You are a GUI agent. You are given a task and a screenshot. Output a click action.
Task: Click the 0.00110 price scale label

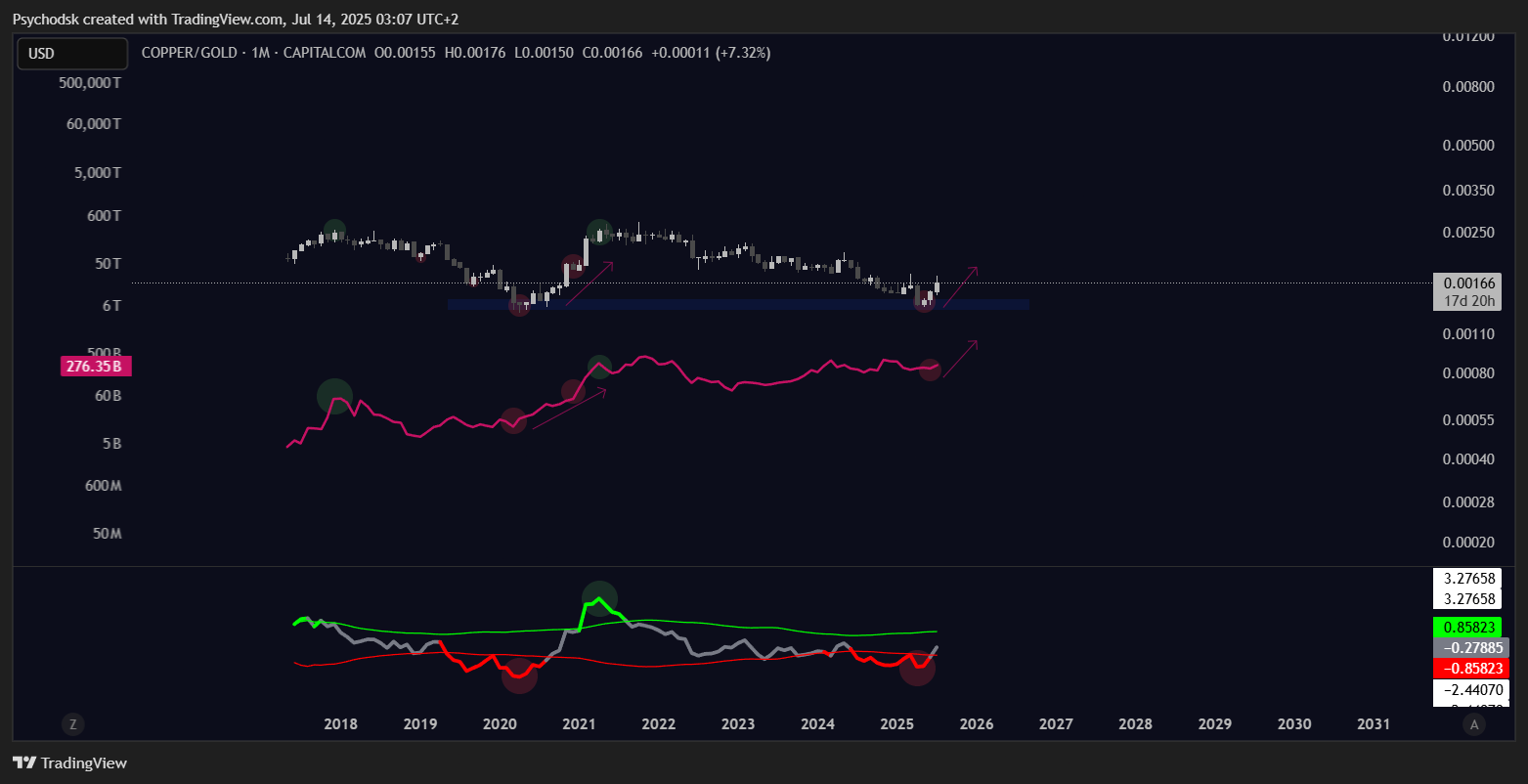click(x=1468, y=334)
